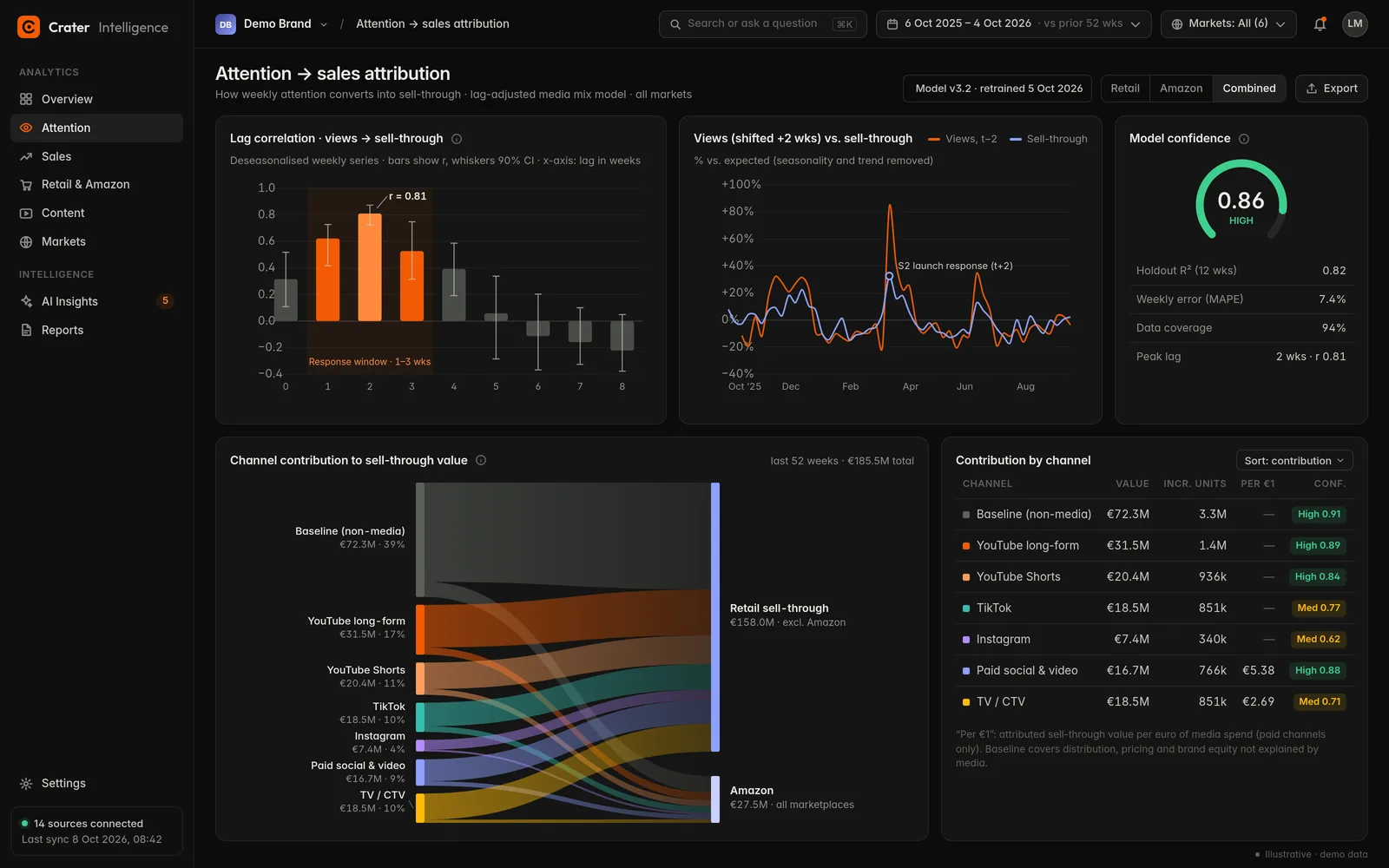1389x868 pixels.
Task: Open the date range picker dropdown
Action: pyautogui.click(x=1013, y=24)
